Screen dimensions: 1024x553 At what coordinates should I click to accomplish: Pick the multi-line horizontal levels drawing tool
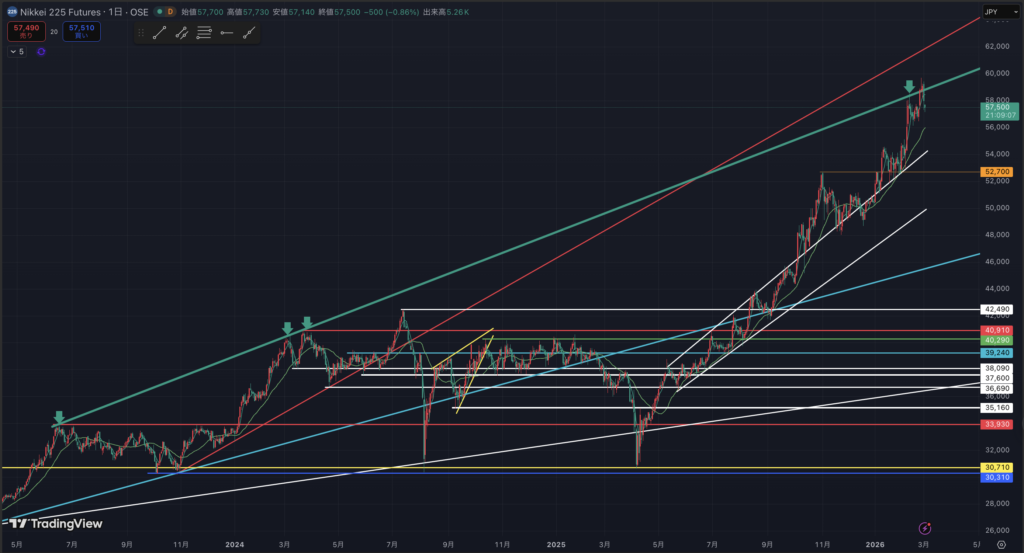(204, 33)
